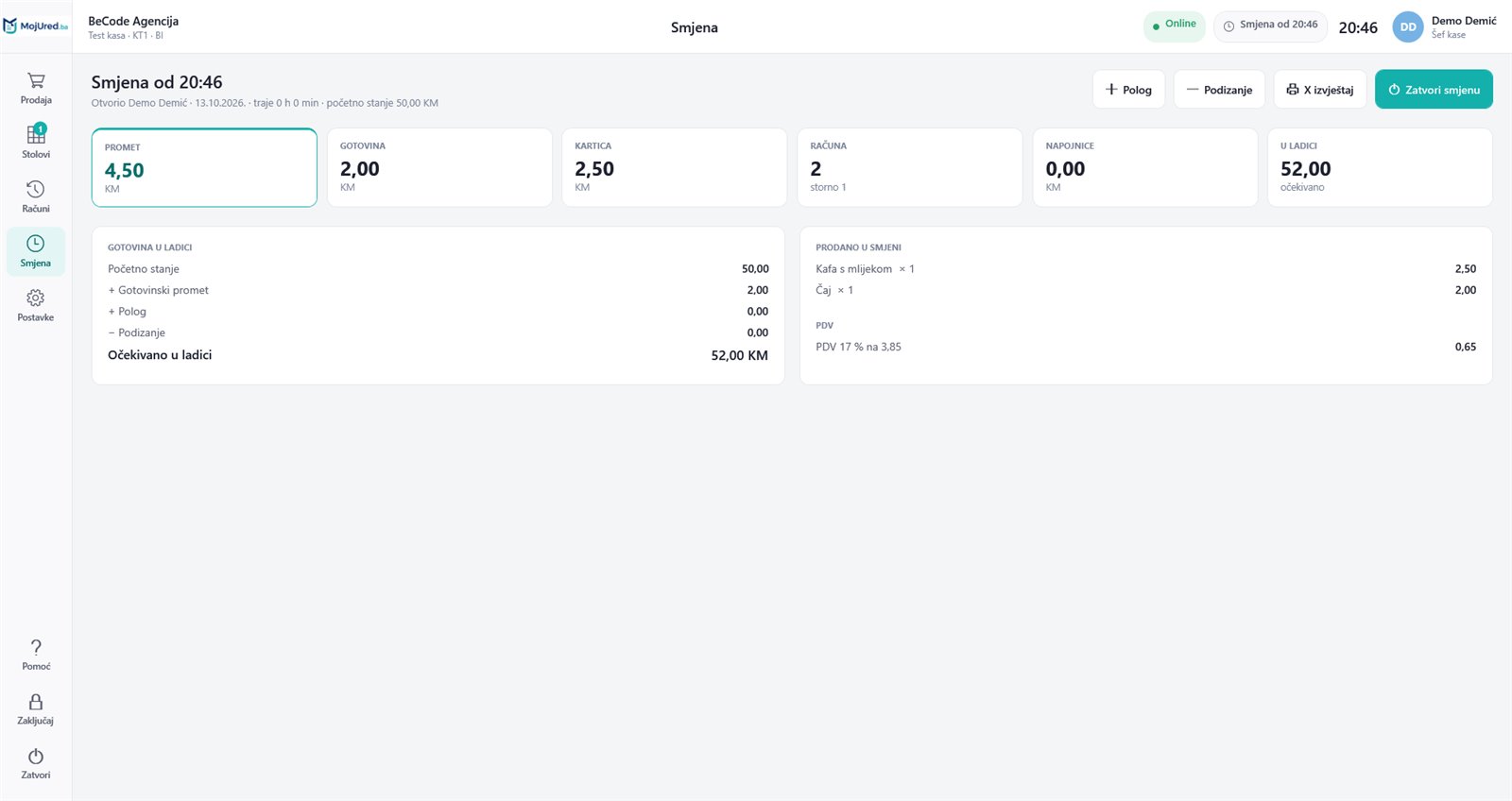Open the Stolovi tables icon
The height and width of the screenshot is (801, 1512).
click(36, 134)
